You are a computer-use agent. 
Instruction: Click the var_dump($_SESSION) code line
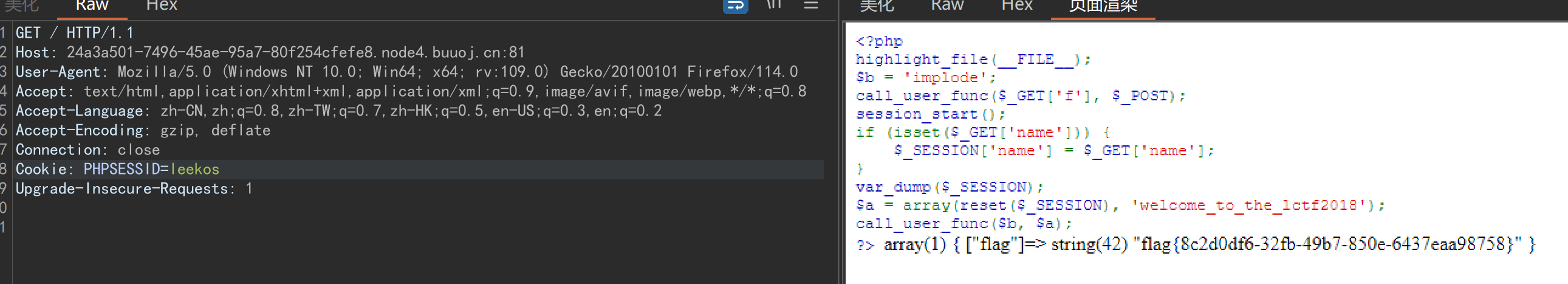[949, 188]
